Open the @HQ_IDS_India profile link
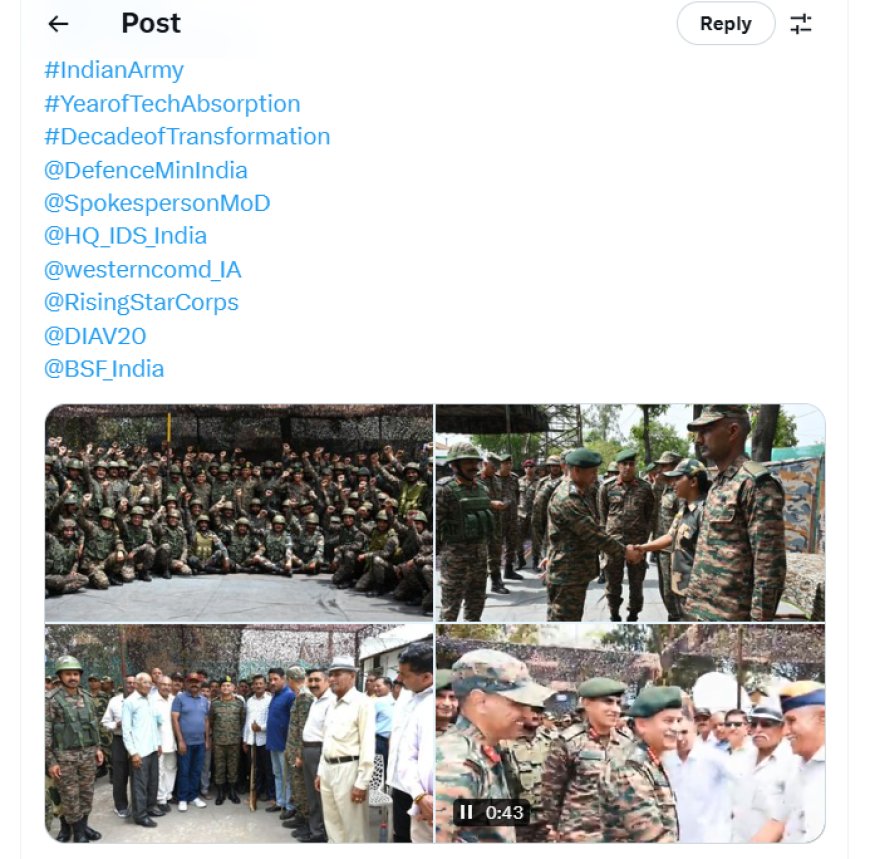870x859 pixels. pyautogui.click(x=125, y=236)
